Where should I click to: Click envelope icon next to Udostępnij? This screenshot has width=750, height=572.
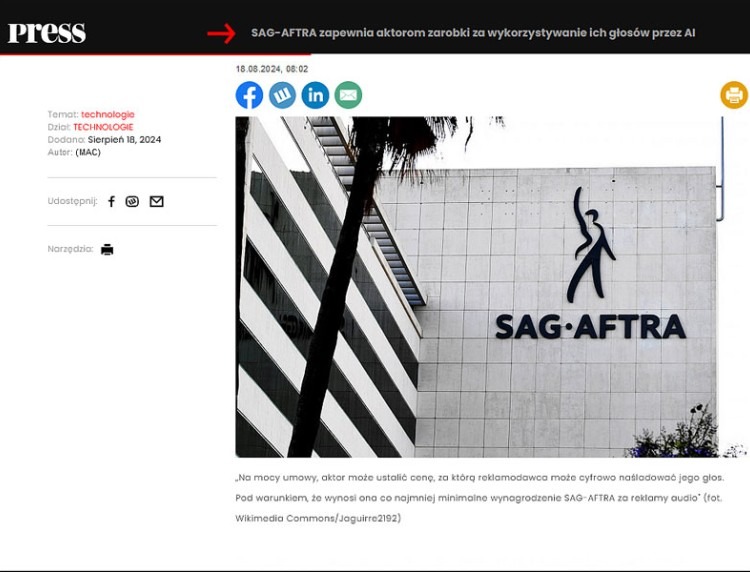(x=156, y=201)
